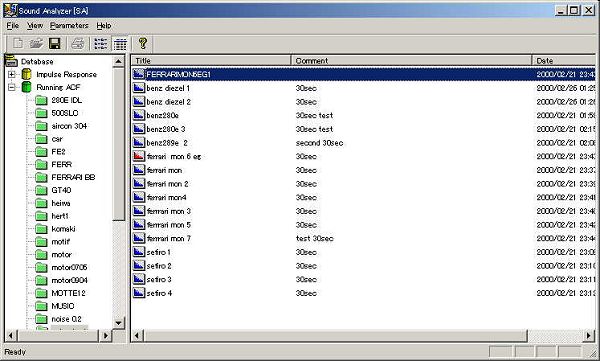This screenshot has height=361, width=600.
Task: Click the Save floppy disk icon
Action: [x=55, y=43]
